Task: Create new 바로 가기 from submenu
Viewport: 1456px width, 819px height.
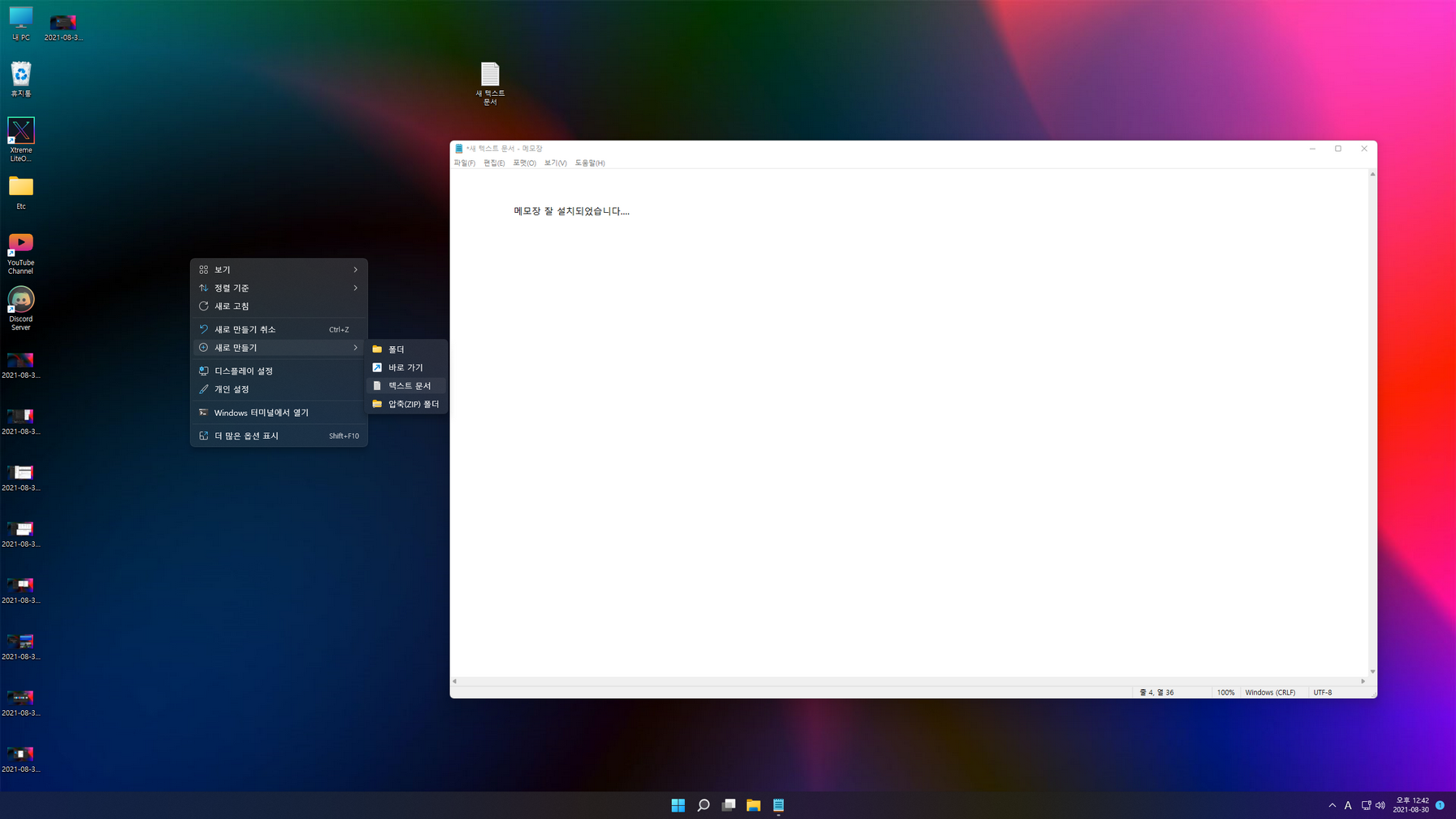Action: click(407, 367)
